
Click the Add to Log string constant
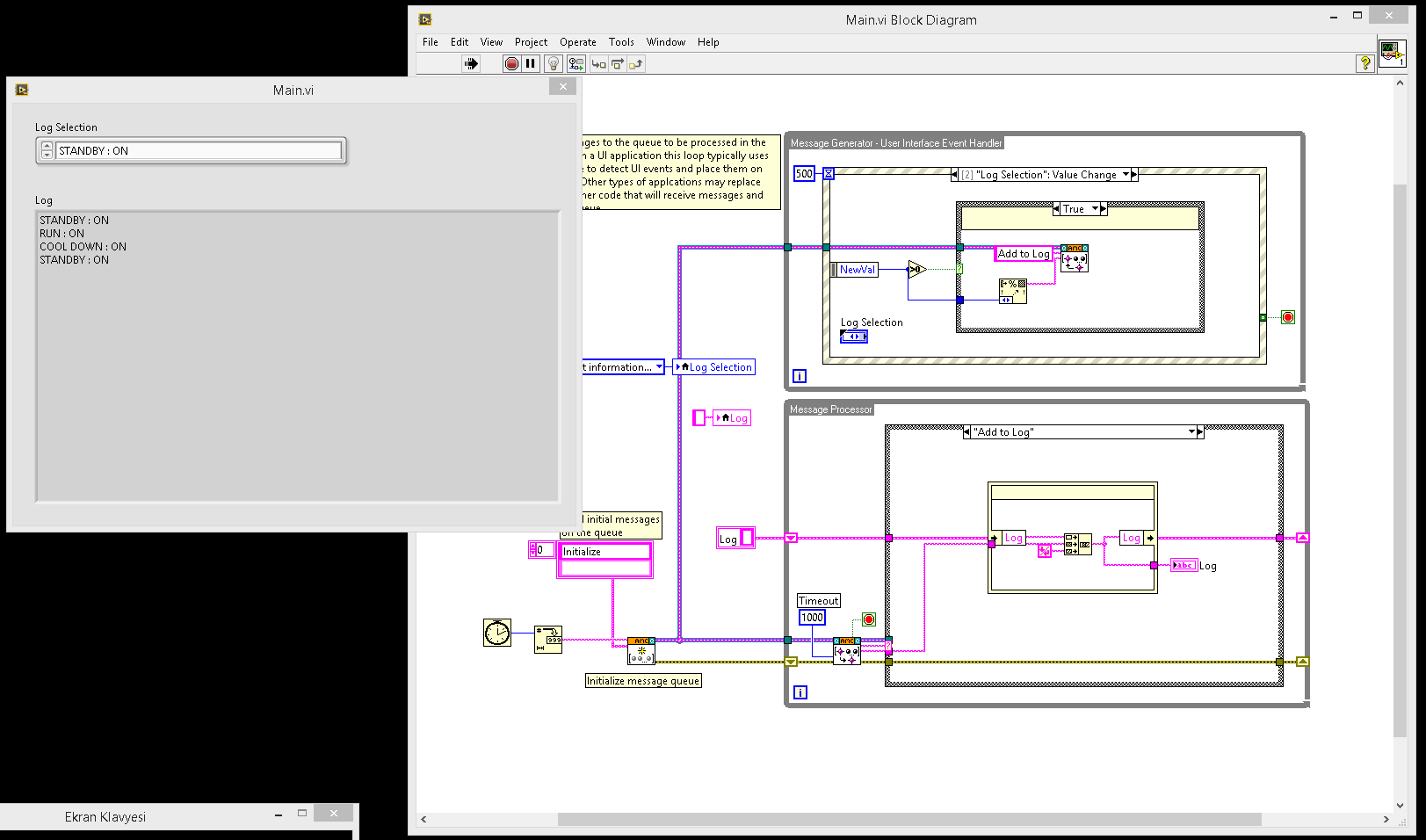tap(1024, 254)
